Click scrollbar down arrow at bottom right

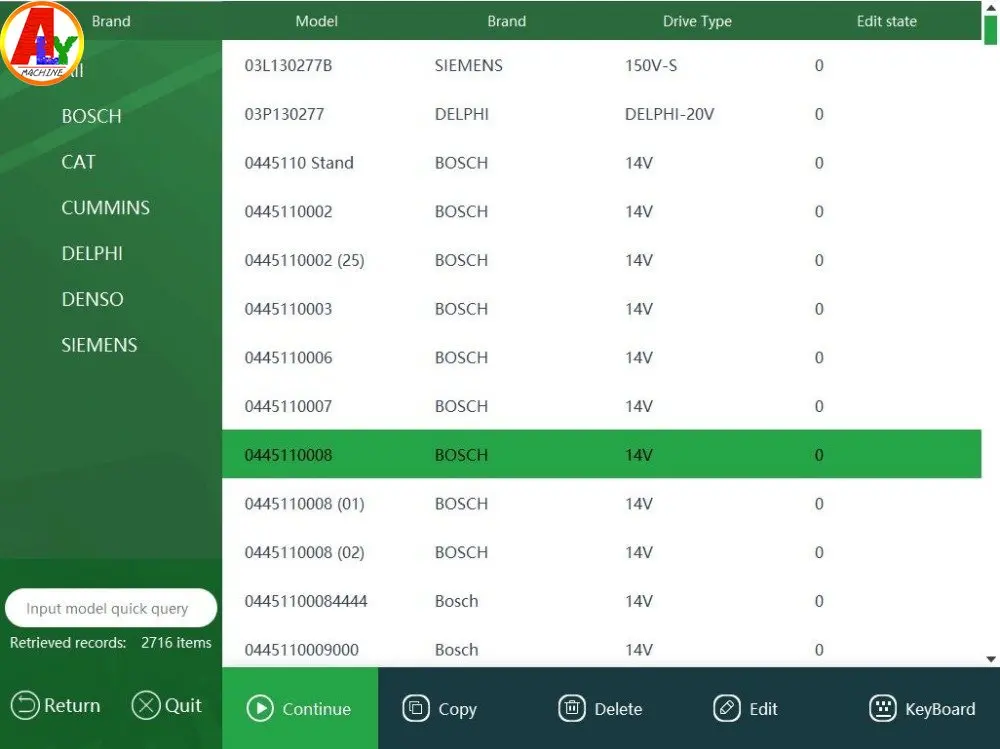coord(990,659)
